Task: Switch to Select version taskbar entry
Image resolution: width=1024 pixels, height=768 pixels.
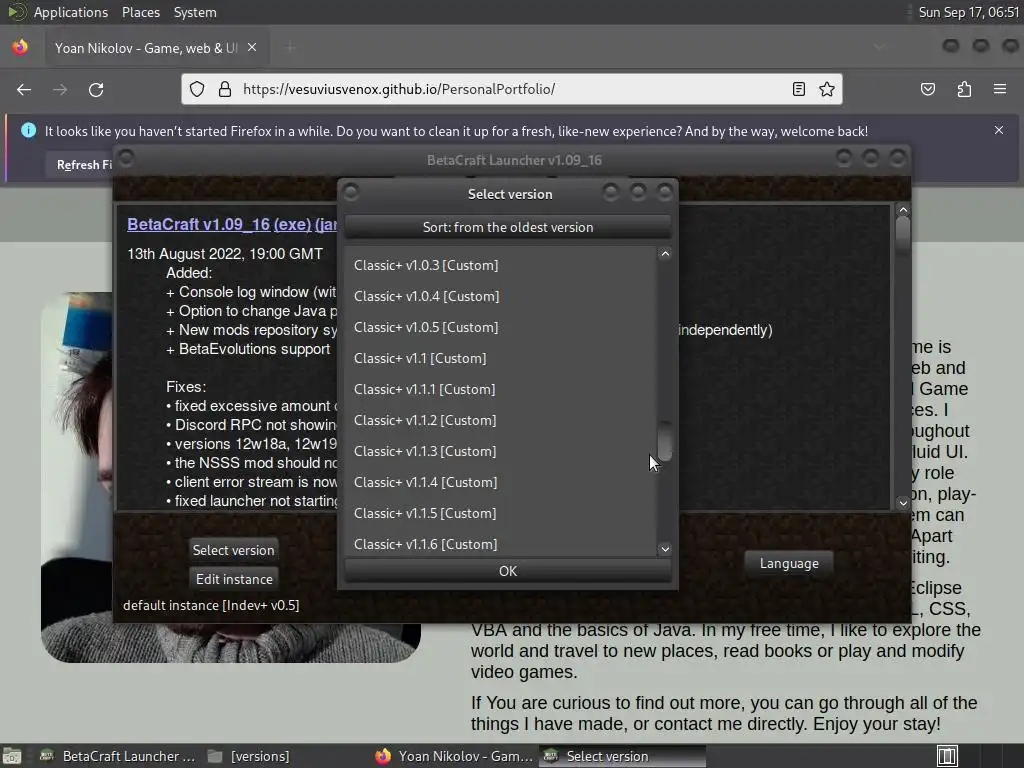Action: point(622,756)
